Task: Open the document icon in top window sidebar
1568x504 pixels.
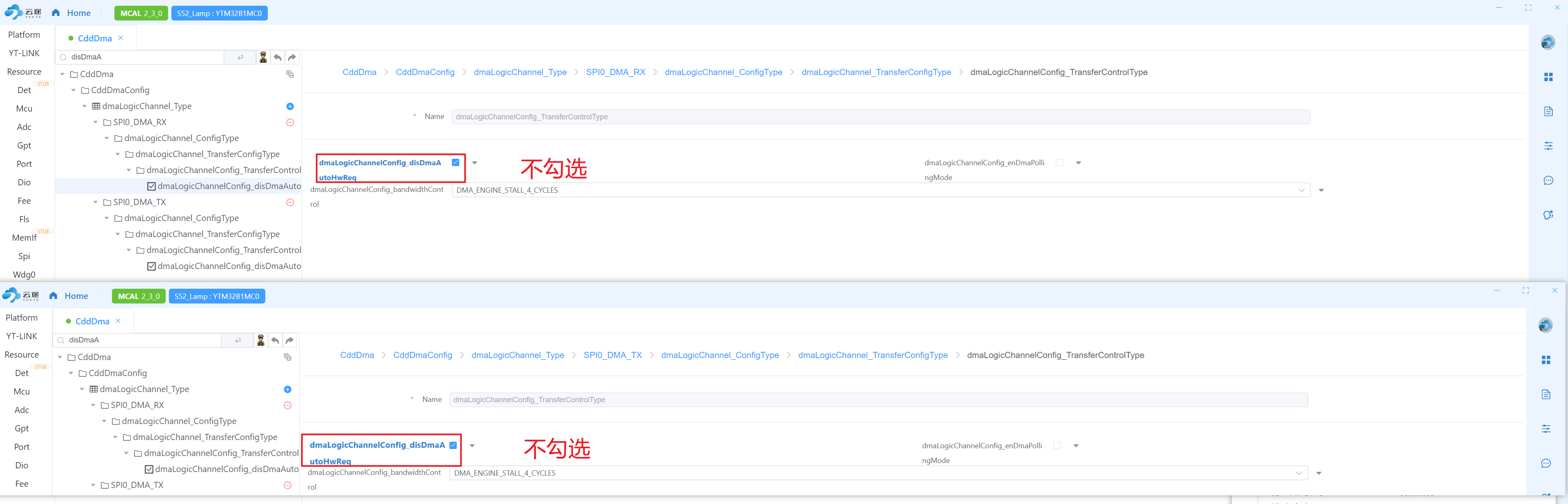Action: (1548, 112)
